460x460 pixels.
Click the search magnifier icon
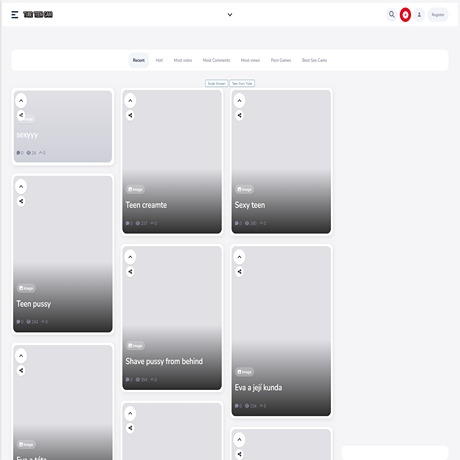[x=392, y=15]
